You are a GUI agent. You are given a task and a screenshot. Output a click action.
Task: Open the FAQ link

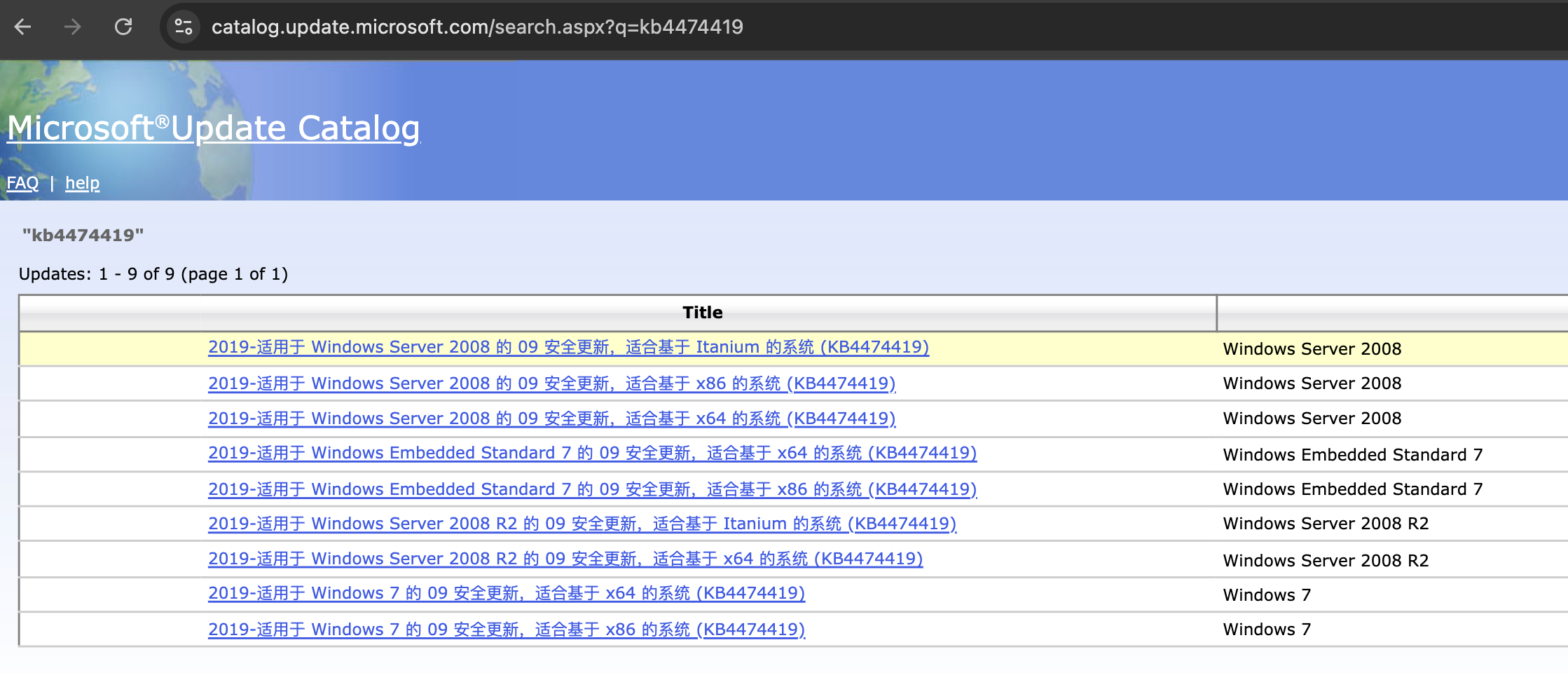[22, 183]
